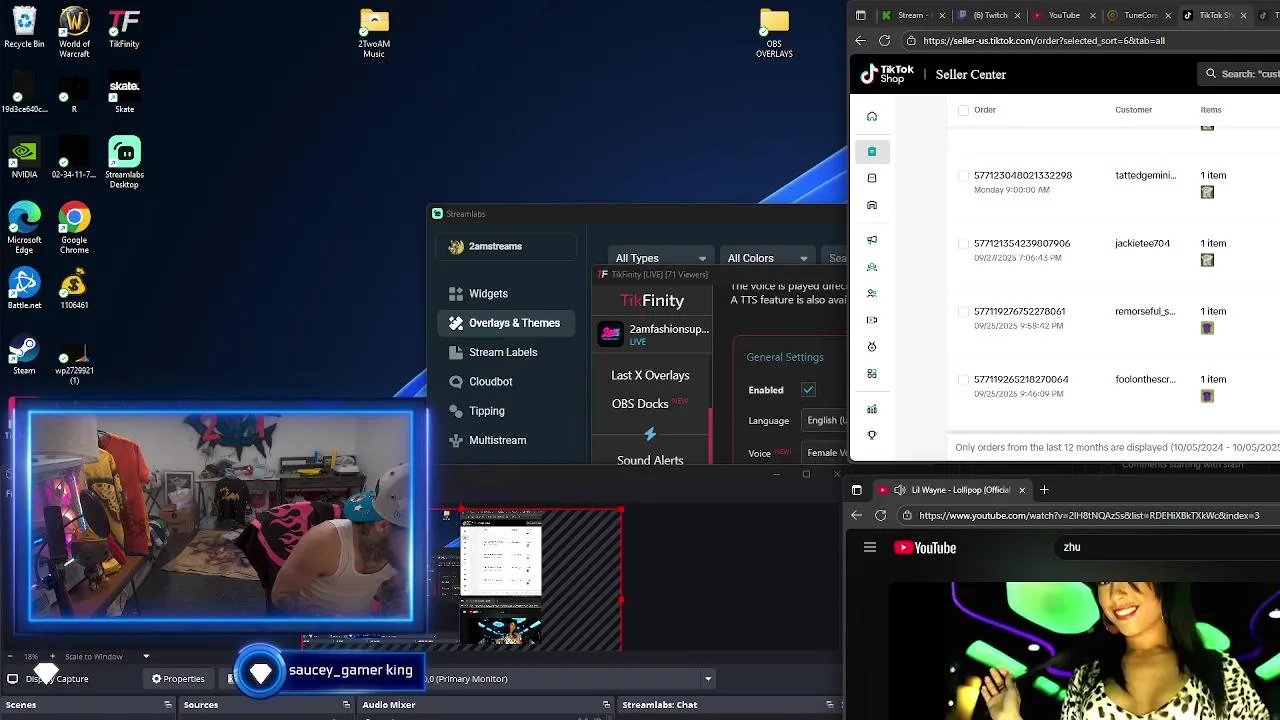
Task: Check order 577121354239807906
Action: pyautogui.click(x=964, y=243)
